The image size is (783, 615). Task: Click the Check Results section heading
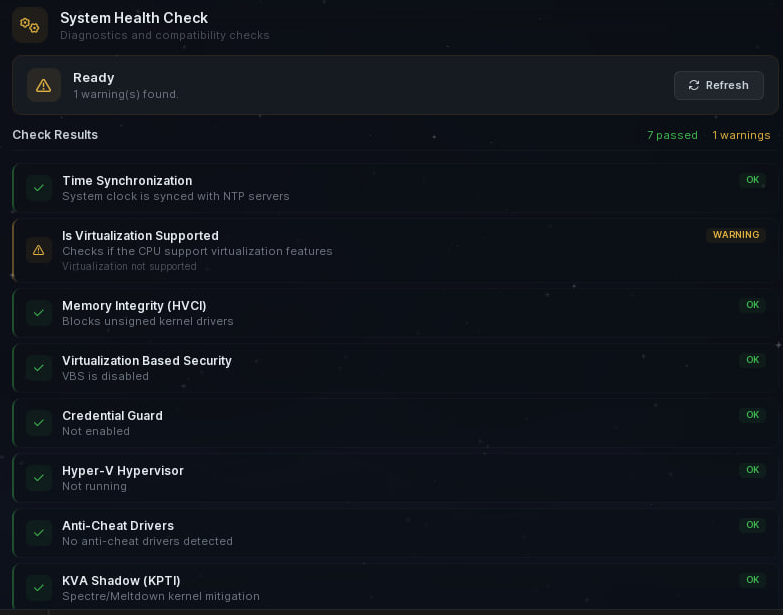[x=55, y=135]
